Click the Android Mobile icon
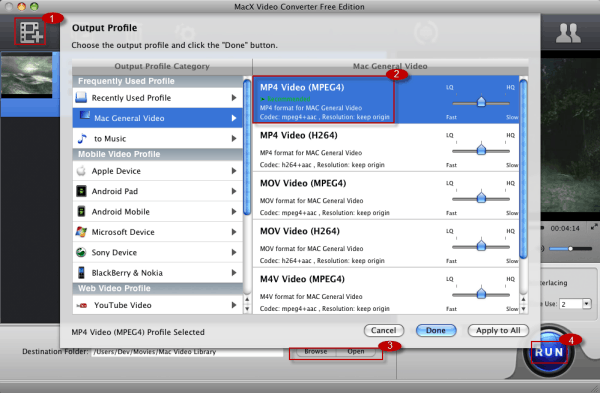Screen dimensions: 600x393 coord(81,211)
